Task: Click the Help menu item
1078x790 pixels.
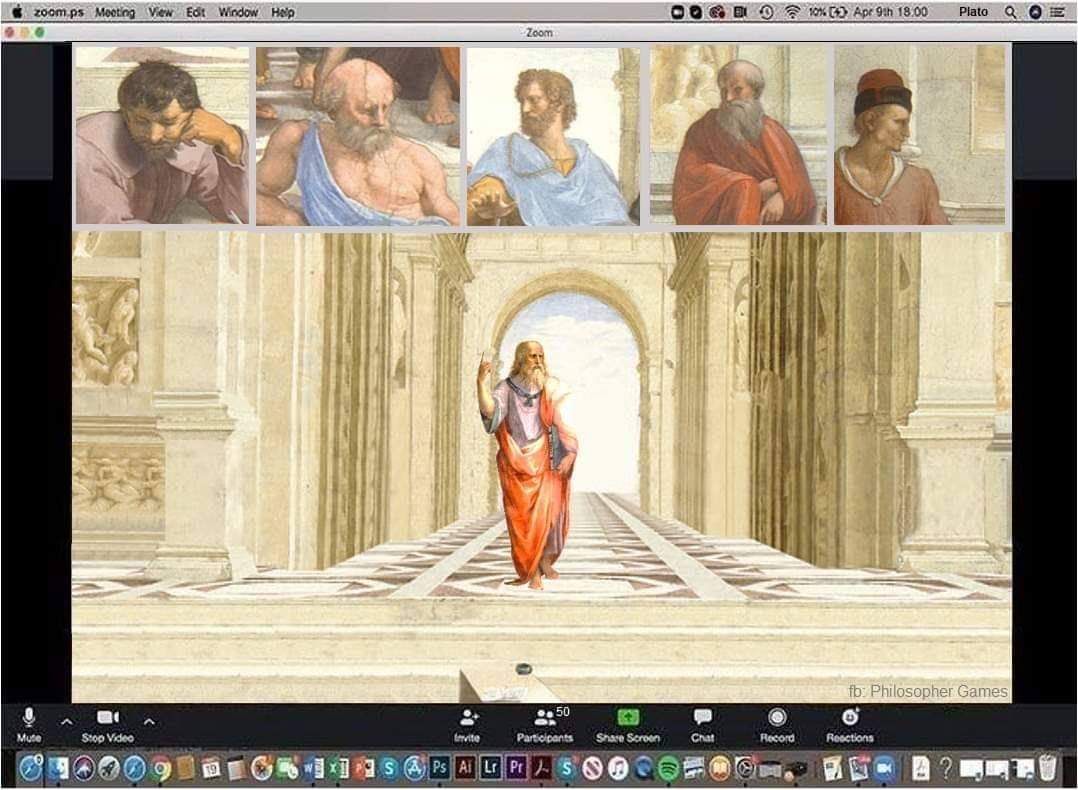Action: pos(283,12)
